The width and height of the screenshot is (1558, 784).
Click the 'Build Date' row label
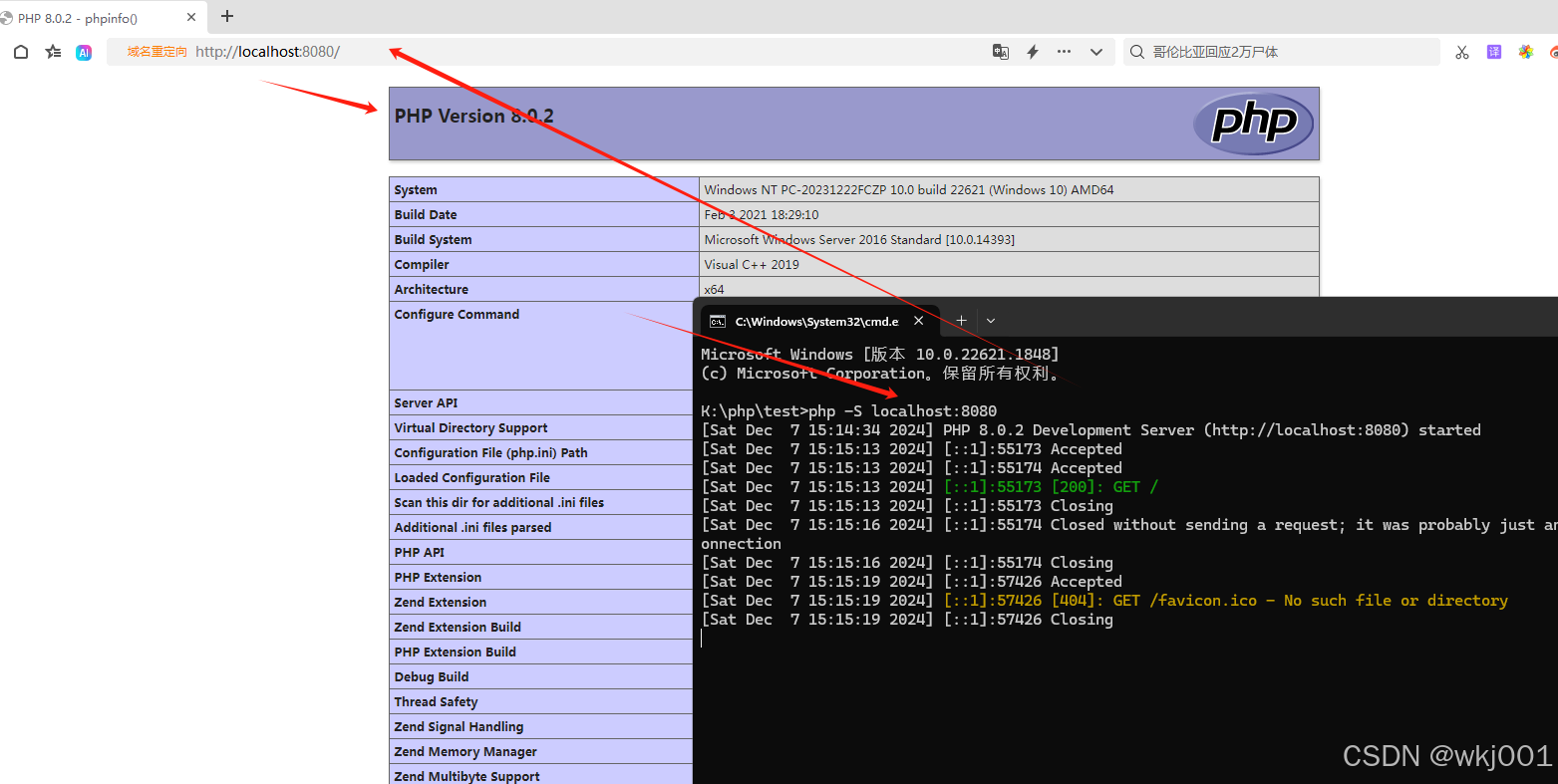click(426, 215)
